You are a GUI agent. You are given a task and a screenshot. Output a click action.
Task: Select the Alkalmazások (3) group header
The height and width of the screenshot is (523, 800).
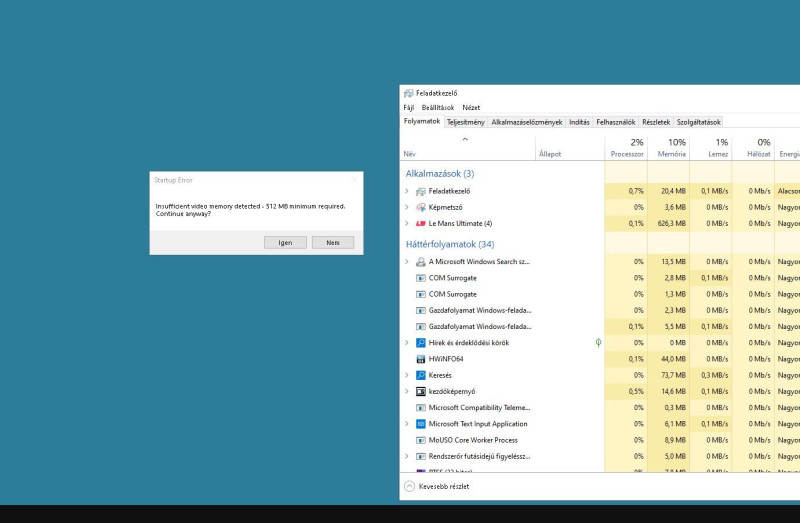(440, 174)
